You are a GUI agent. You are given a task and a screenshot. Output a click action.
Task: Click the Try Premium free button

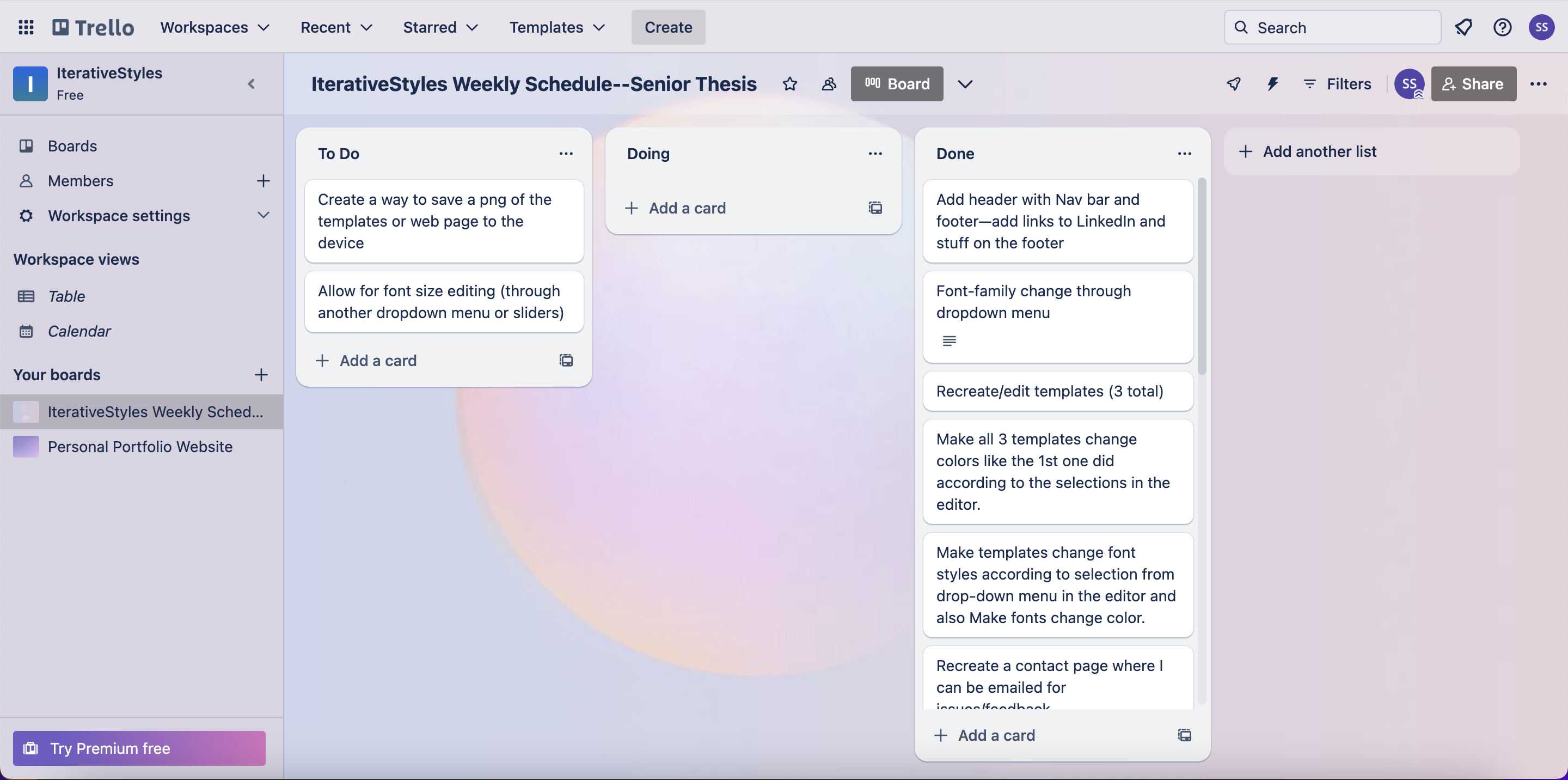[x=139, y=748]
